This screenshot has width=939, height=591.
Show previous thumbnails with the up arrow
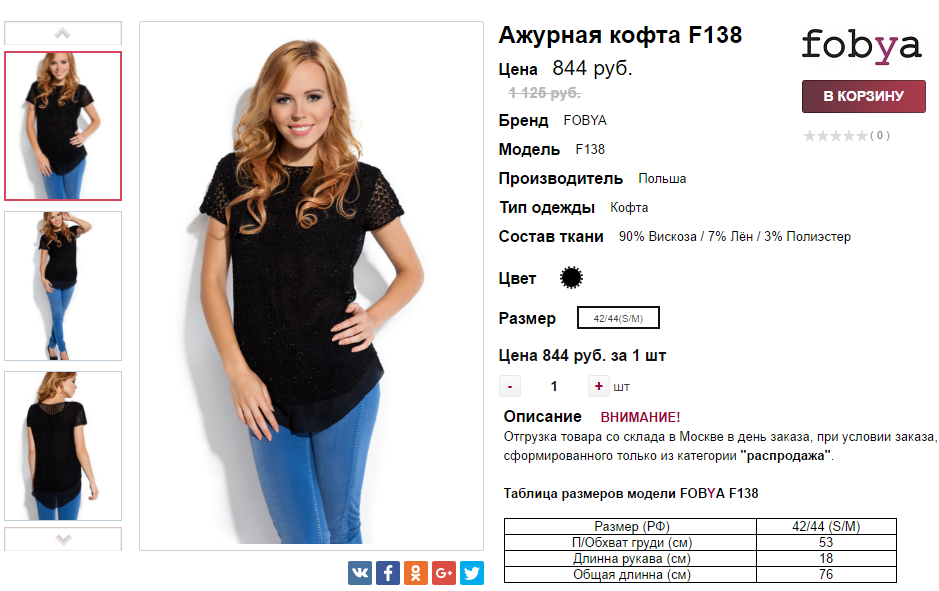63,34
